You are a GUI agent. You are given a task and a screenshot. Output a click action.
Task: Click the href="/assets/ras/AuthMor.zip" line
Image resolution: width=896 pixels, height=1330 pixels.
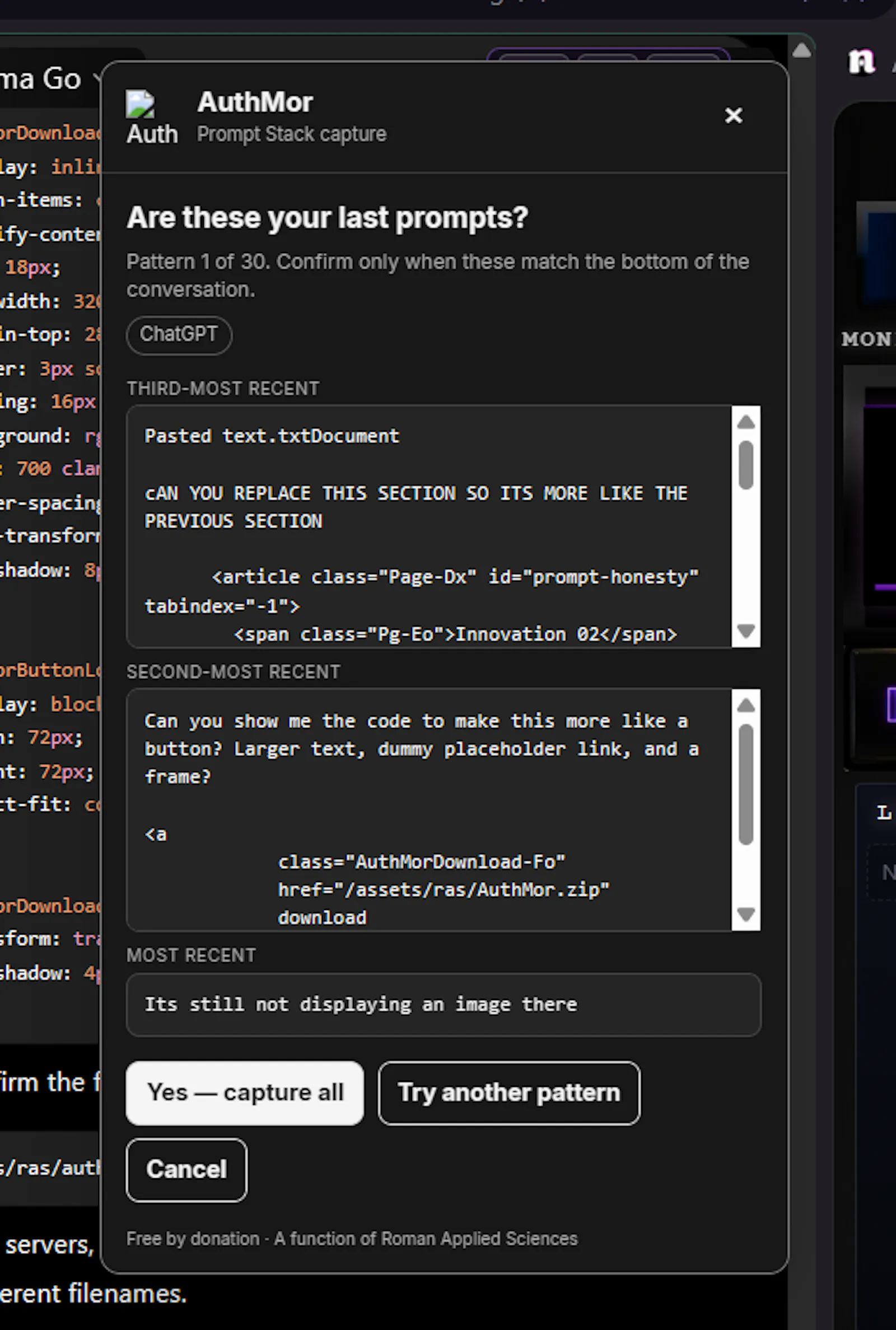[x=444, y=889]
